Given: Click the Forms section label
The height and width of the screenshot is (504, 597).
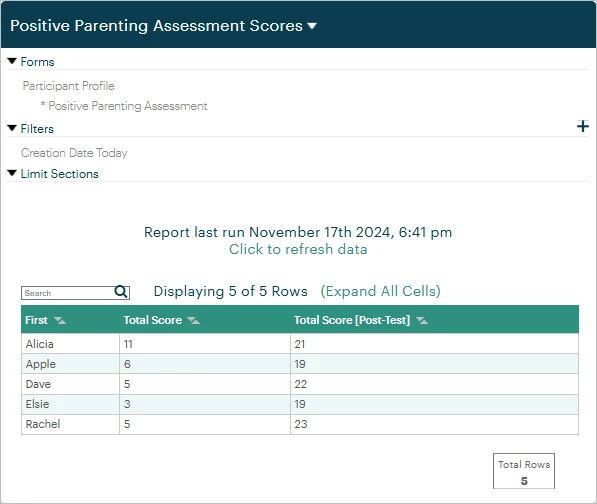Looking at the screenshot, I should coord(37,62).
